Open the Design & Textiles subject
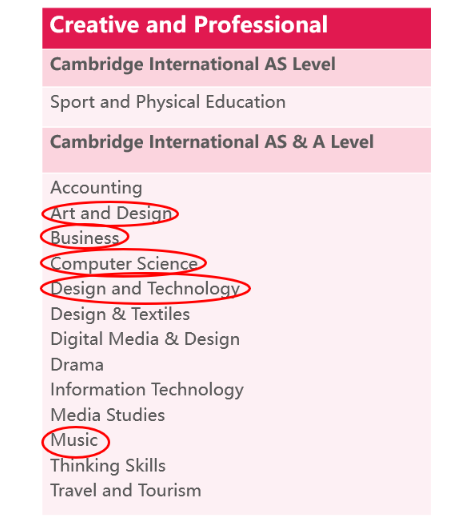This screenshot has width=462, height=518. pyautogui.click(x=120, y=314)
